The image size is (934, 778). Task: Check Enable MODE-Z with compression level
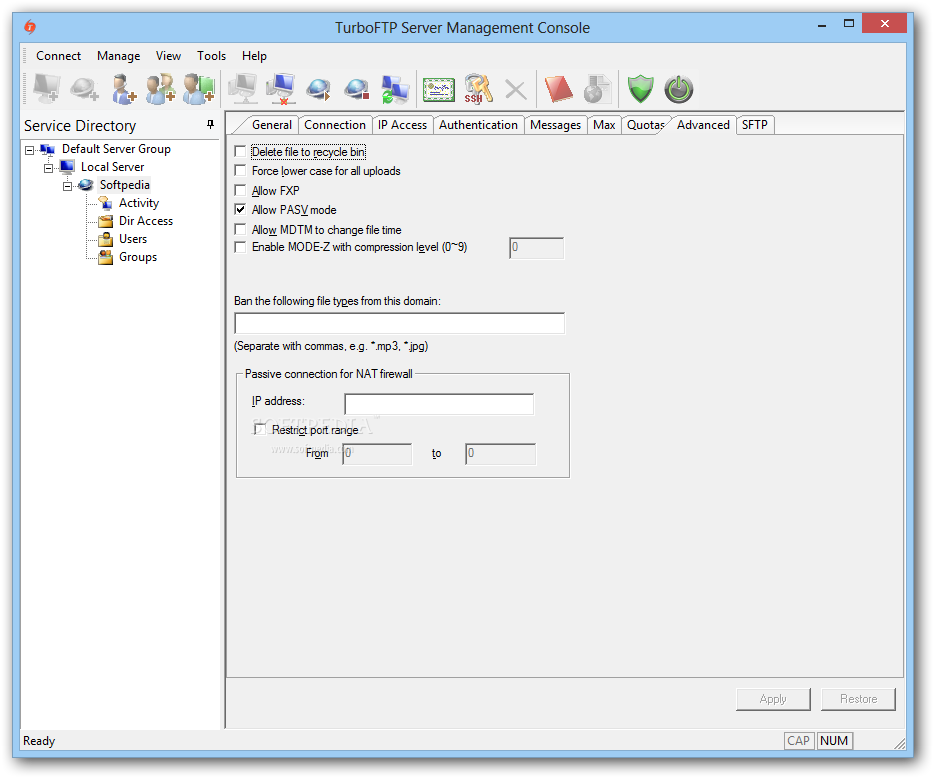(240, 247)
